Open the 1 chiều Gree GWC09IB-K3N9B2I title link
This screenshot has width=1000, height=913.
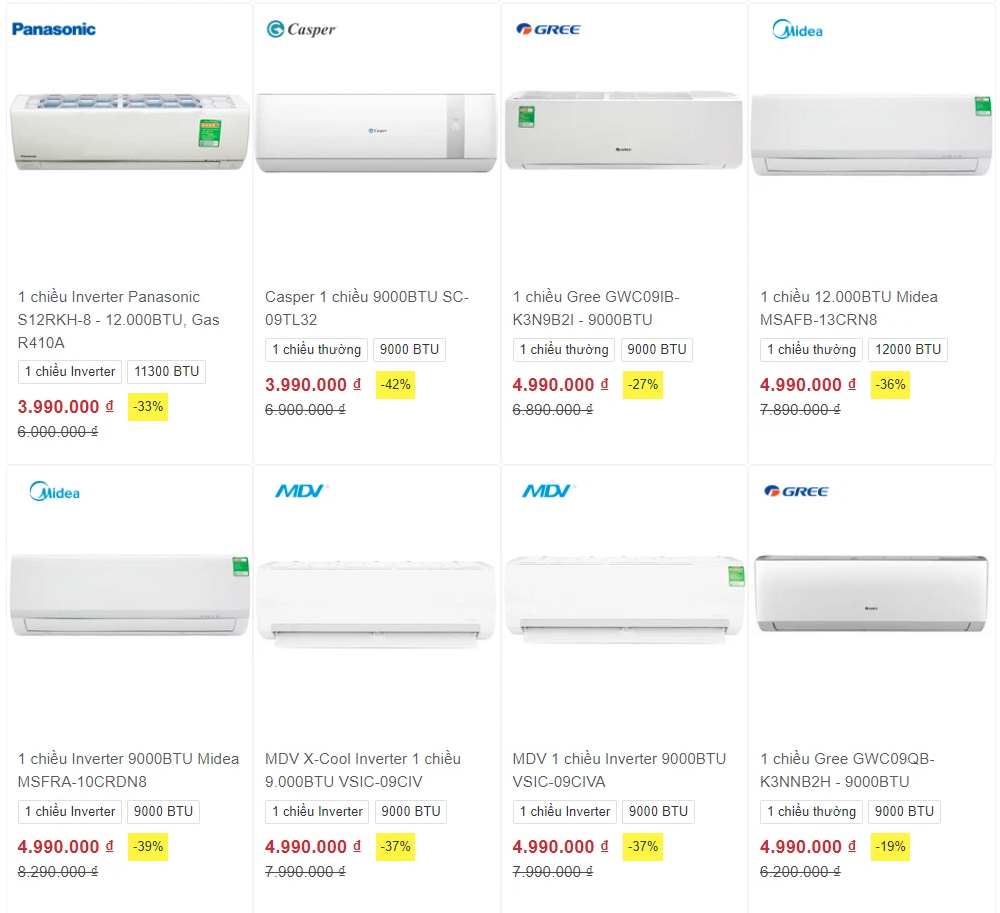click(x=596, y=308)
